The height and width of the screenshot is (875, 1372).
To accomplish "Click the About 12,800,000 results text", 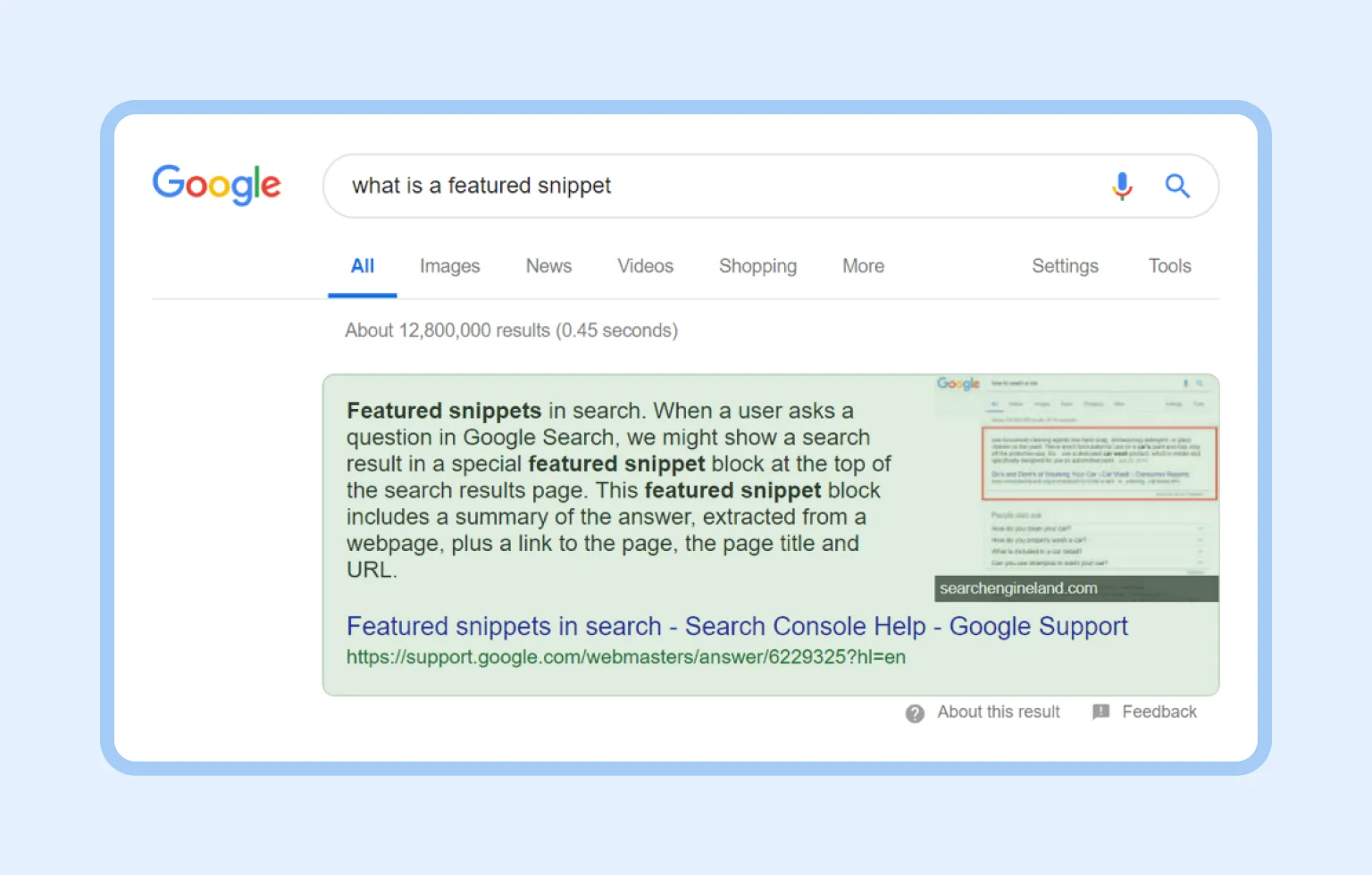I will pyautogui.click(x=512, y=330).
